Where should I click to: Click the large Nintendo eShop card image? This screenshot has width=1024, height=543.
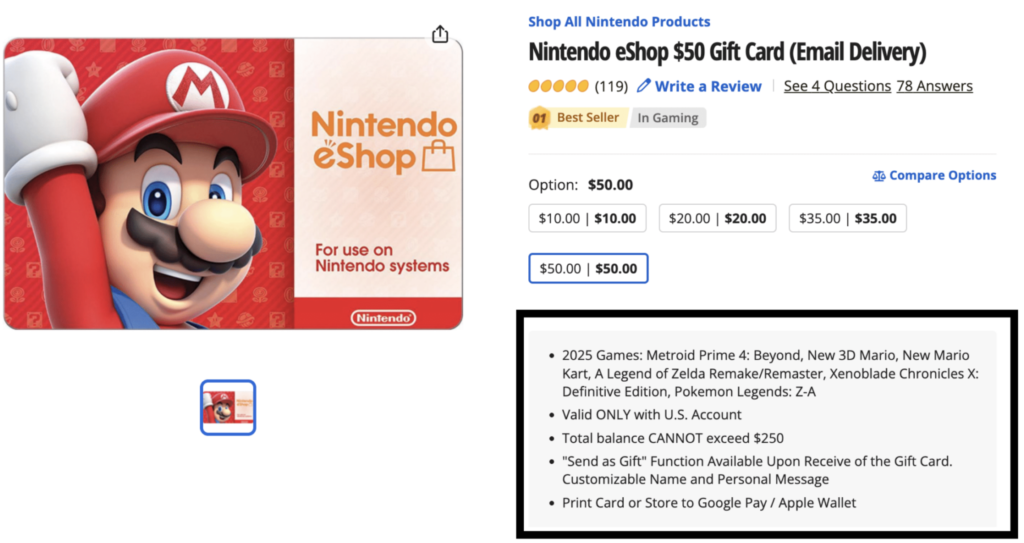[x=233, y=184]
